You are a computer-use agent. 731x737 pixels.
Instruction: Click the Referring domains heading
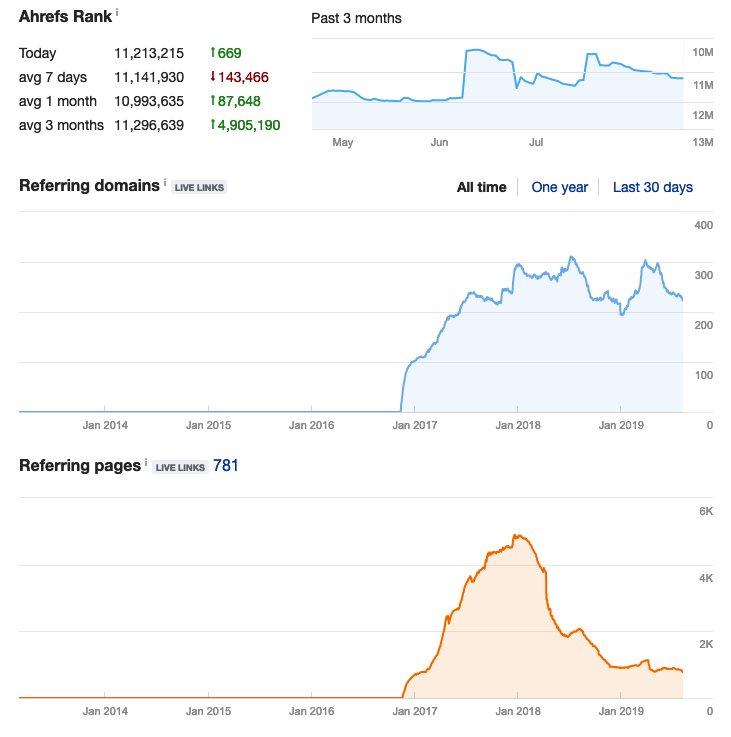tap(89, 186)
